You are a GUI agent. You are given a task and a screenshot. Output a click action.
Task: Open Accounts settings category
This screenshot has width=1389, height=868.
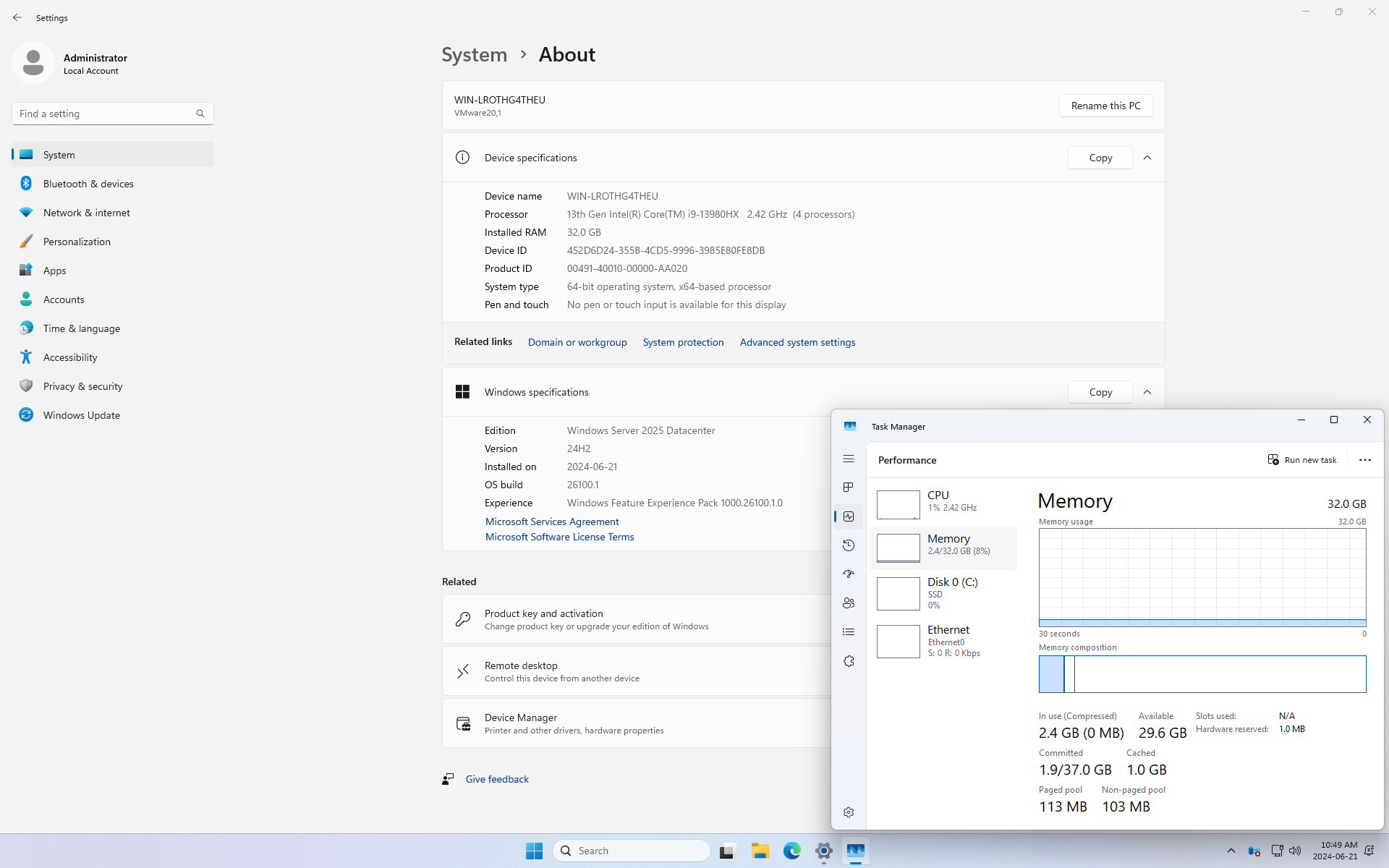[x=113, y=299]
